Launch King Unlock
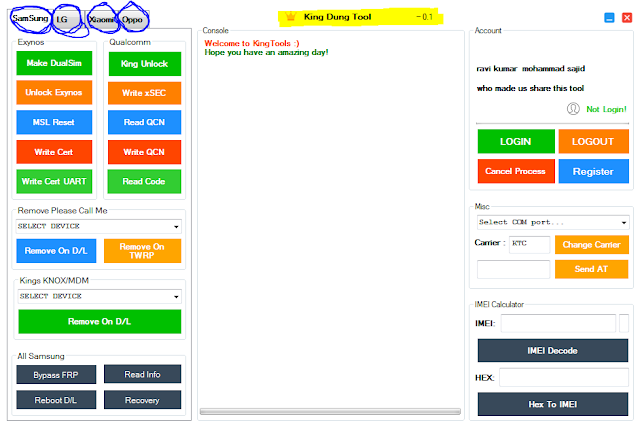Image resolution: width=640 pixels, height=431 pixels. 144,64
